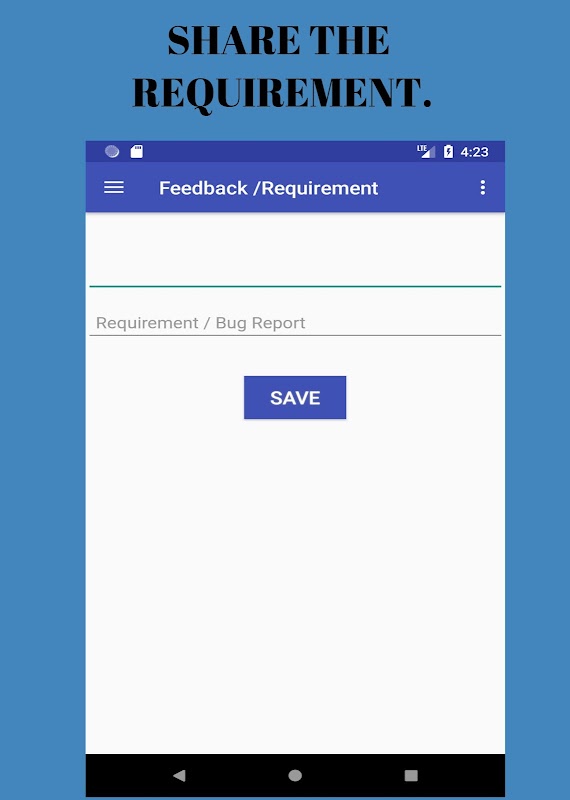
Task: Tap the SD card status icon
Action: pyautogui.click(x=137, y=152)
